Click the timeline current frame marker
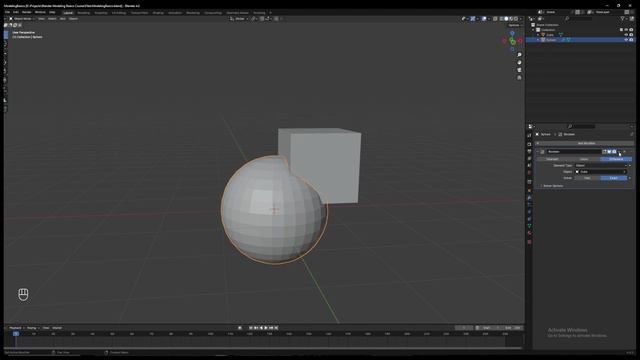This screenshot has height=360, width=640. pyautogui.click(x=16, y=334)
